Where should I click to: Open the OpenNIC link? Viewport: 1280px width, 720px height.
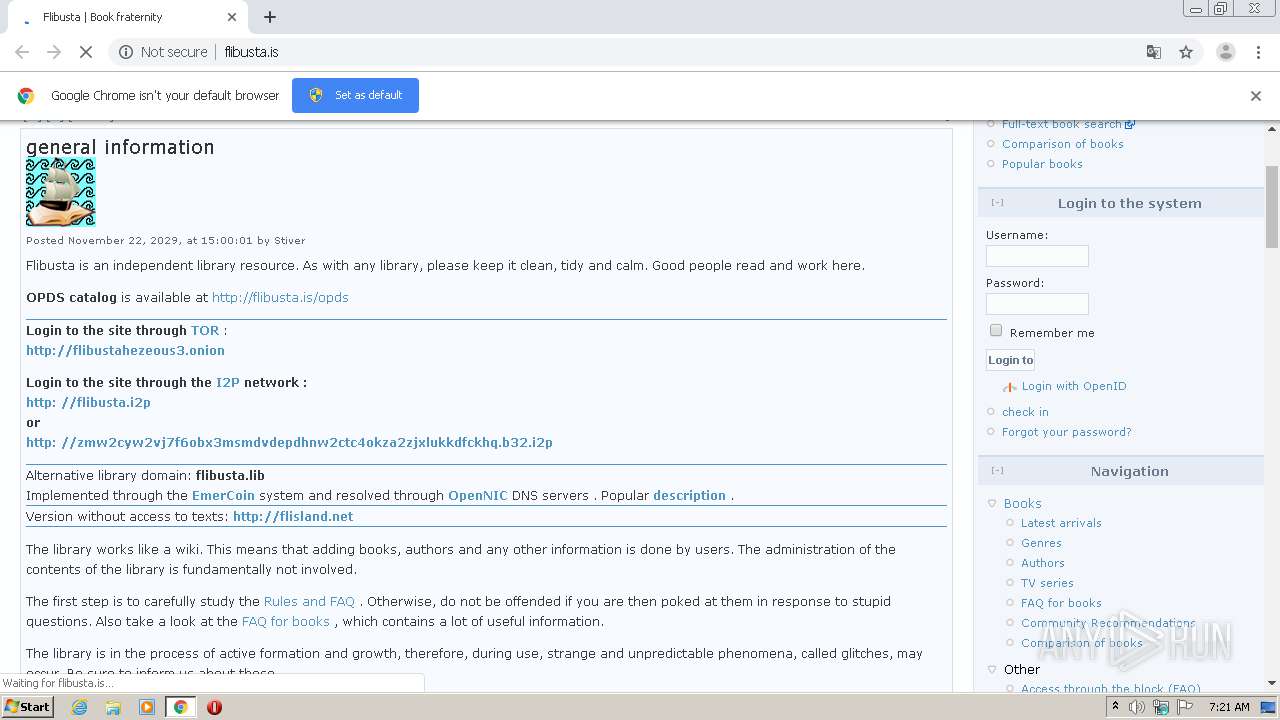pyautogui.click(x=478, y=495)
